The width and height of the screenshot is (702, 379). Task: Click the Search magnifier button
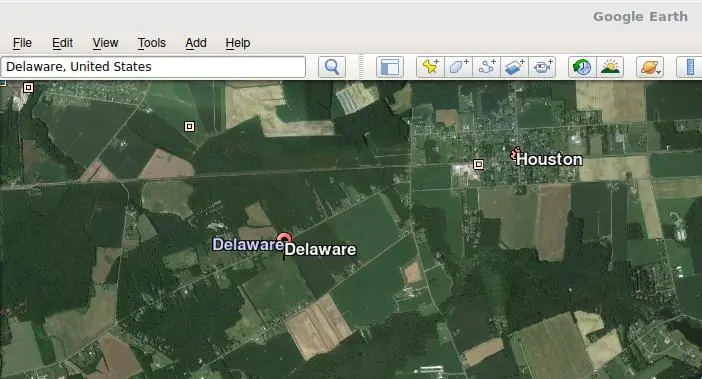coord(332,67)
